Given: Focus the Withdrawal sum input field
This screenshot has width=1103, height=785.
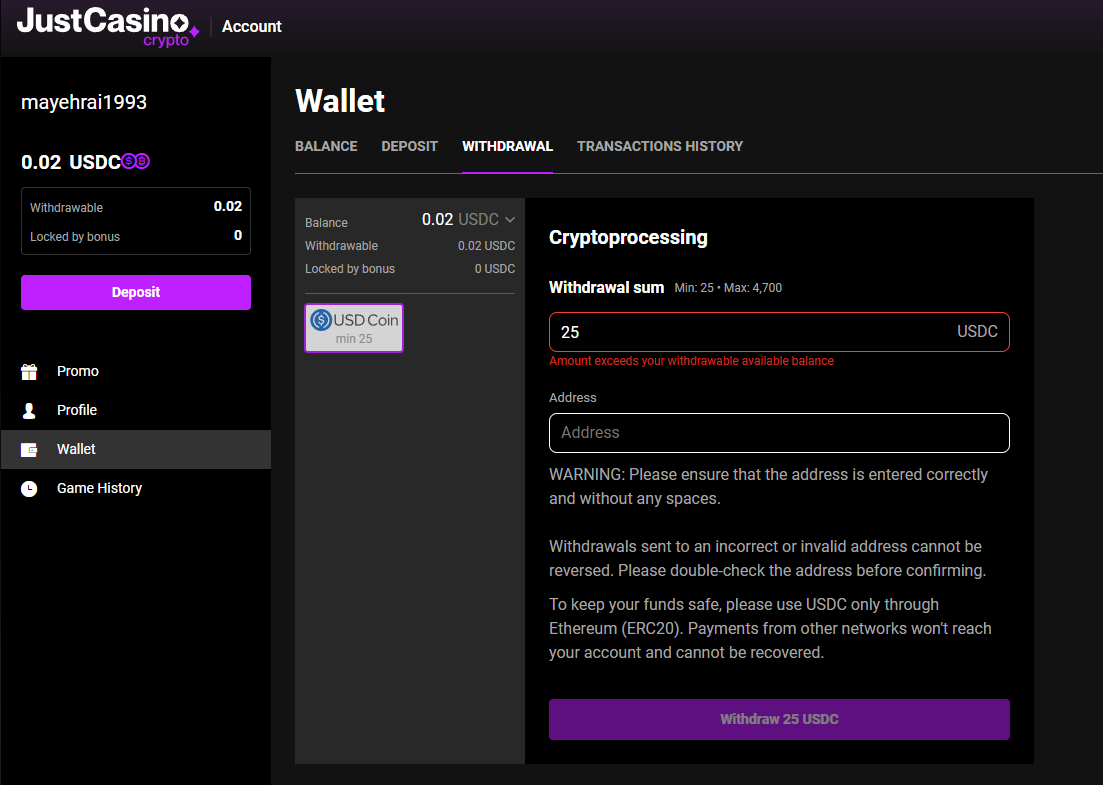Looking at the screenshot, I should 779,332.
